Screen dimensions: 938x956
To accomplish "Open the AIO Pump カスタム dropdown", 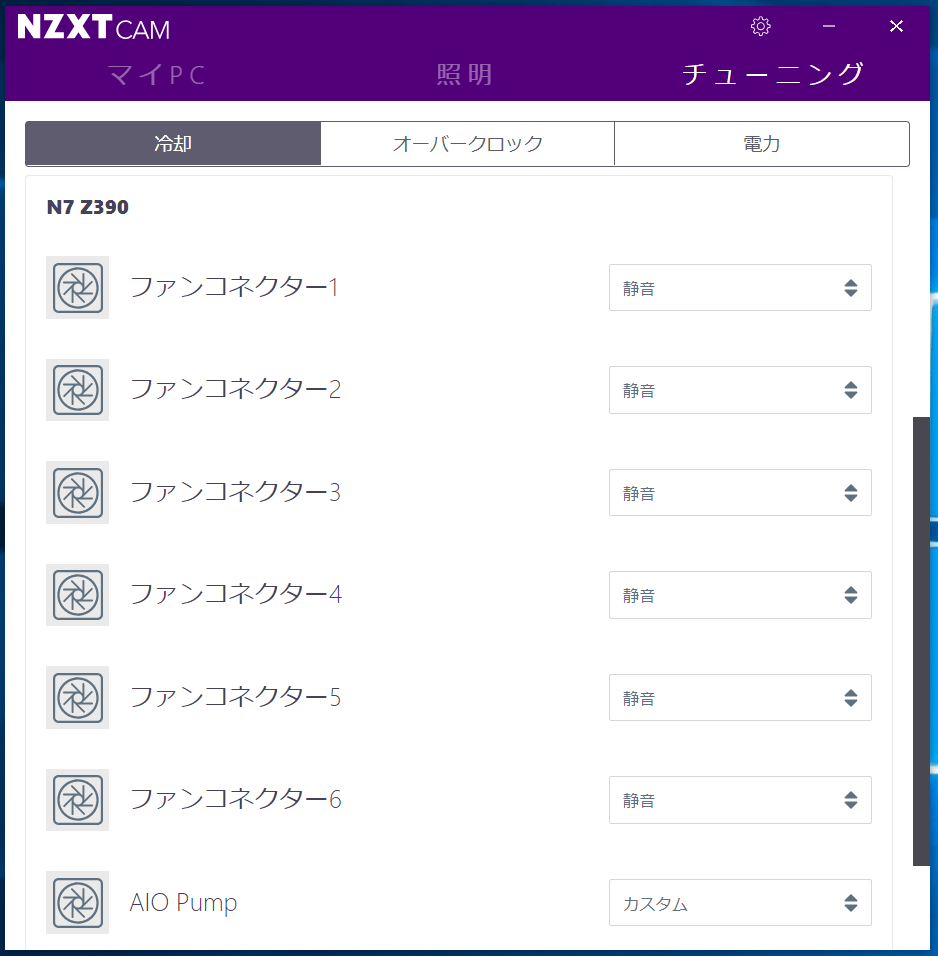I will 740,902.
